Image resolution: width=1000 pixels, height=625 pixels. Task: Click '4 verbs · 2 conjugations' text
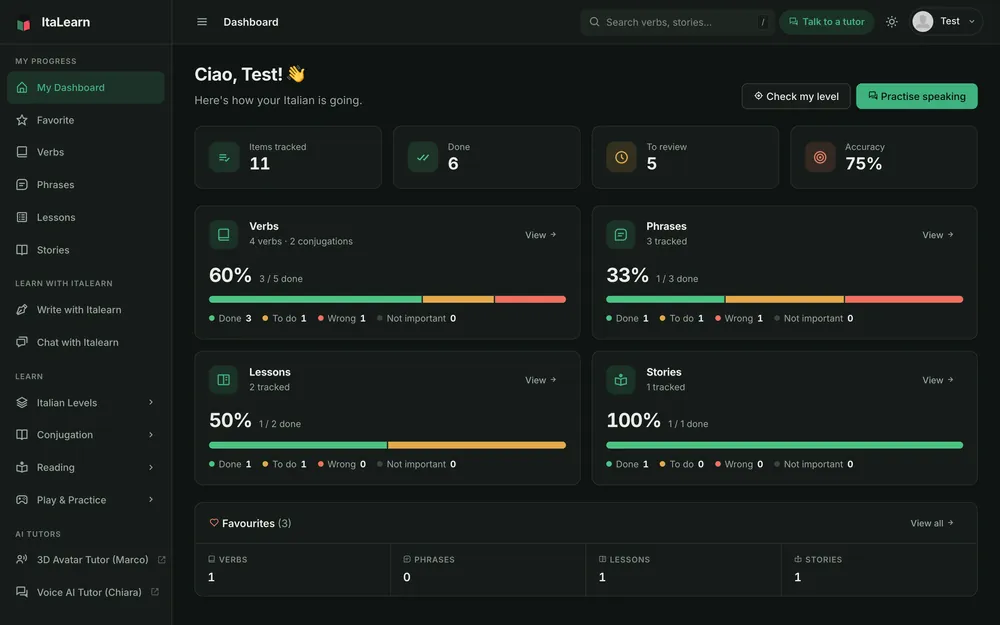click(300, 241)
